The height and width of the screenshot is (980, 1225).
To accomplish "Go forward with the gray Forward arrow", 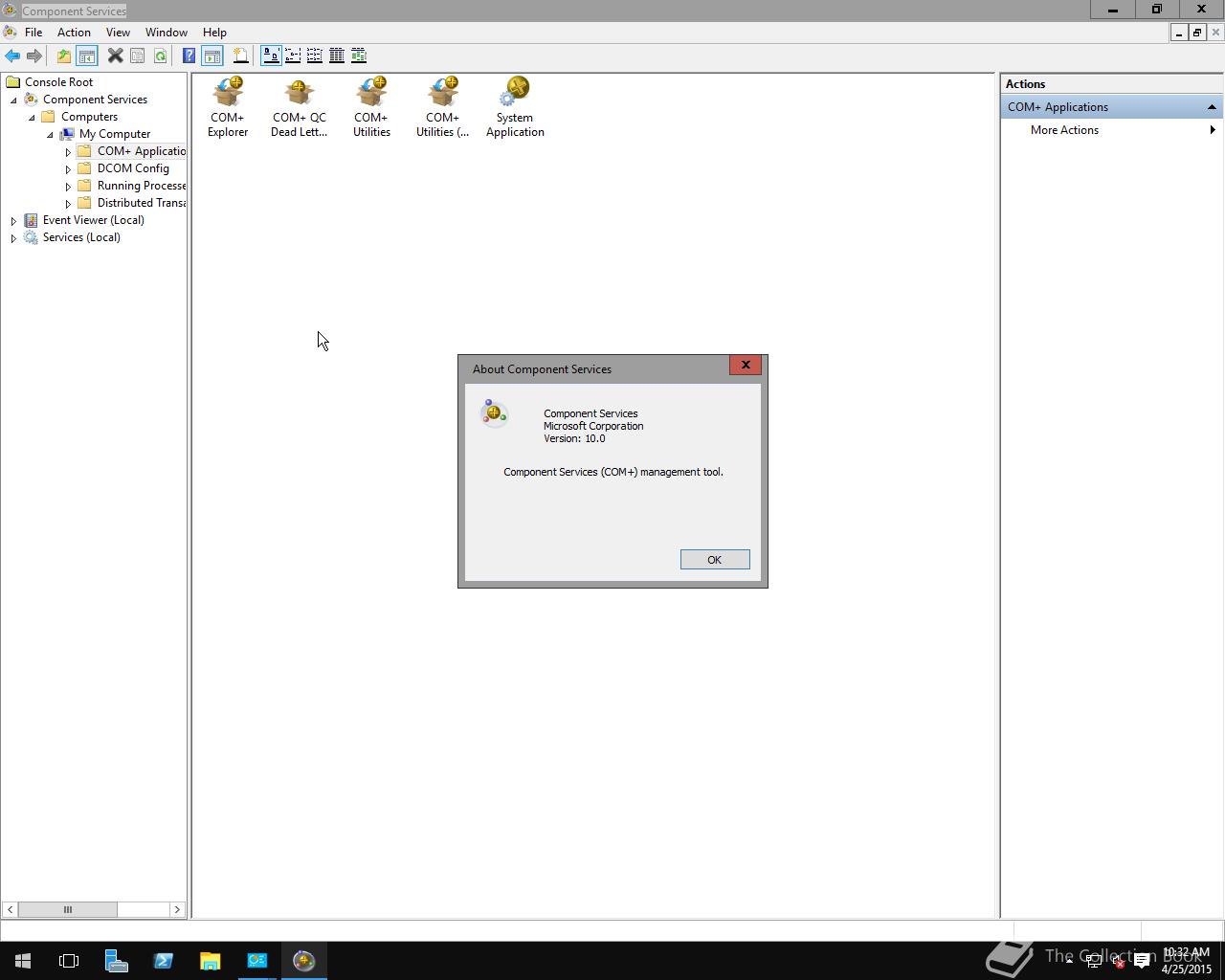I will point(34,56).
